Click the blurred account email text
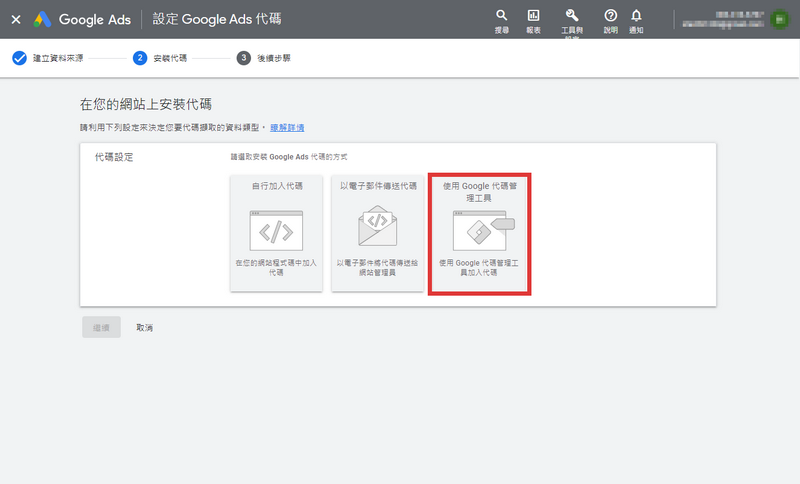The width and height of the screenshot is (800, 484). click(x=723, y=23)
